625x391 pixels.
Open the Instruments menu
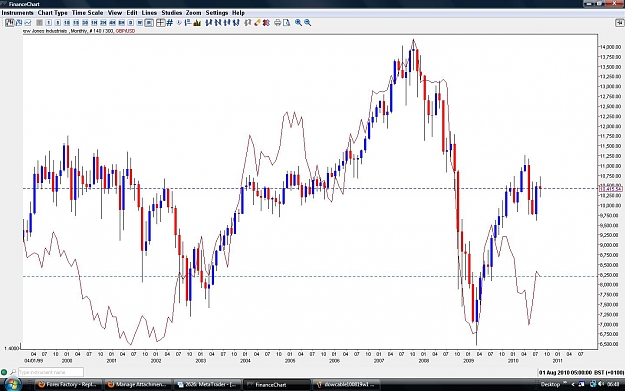coord(18,13)
